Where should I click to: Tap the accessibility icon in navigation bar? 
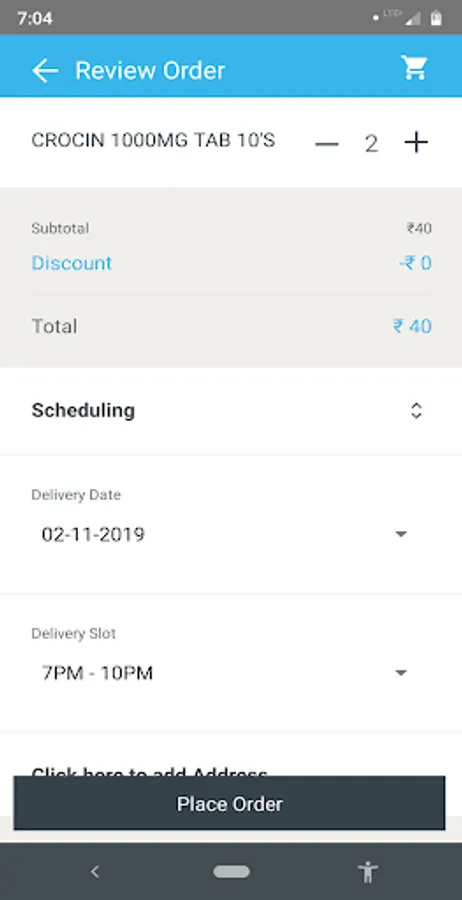point(368,872)
